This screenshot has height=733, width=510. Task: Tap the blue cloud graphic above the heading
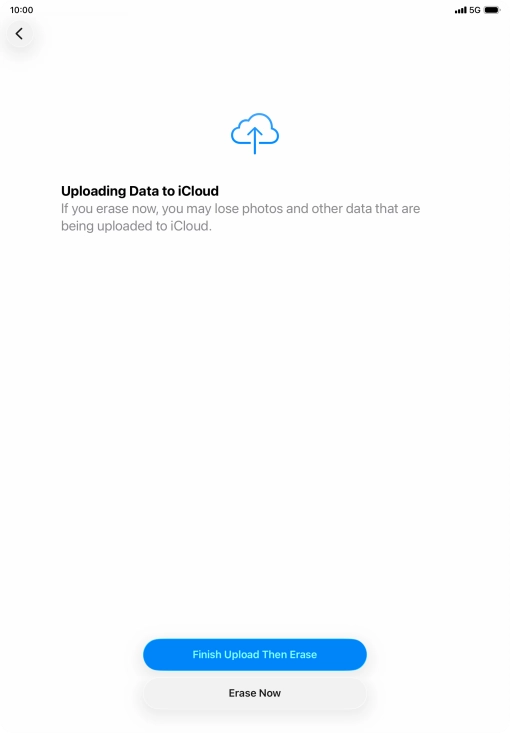[x=255, y=133]
